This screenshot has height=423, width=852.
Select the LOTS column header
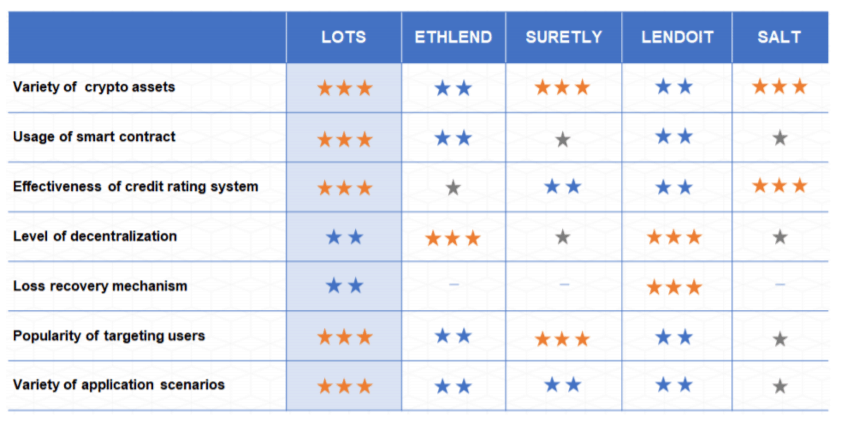[x=344, y=37]
